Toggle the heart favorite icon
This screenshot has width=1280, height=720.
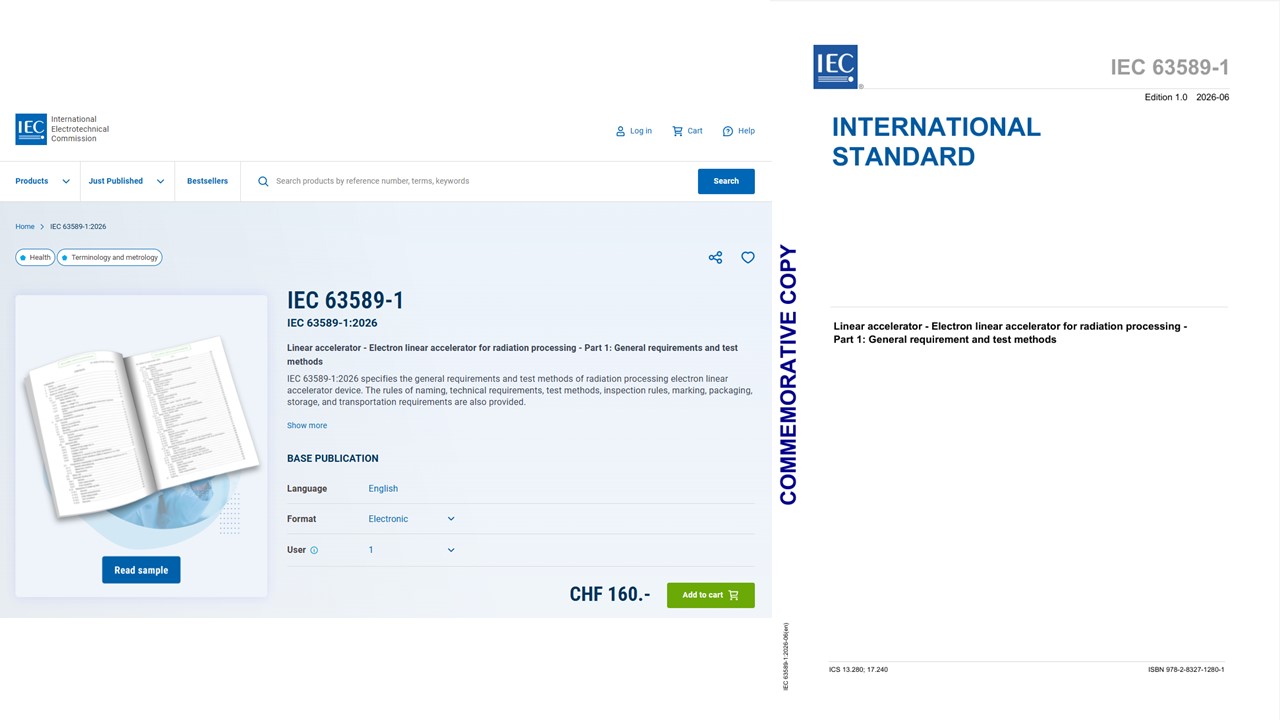(x=747, y=258)
